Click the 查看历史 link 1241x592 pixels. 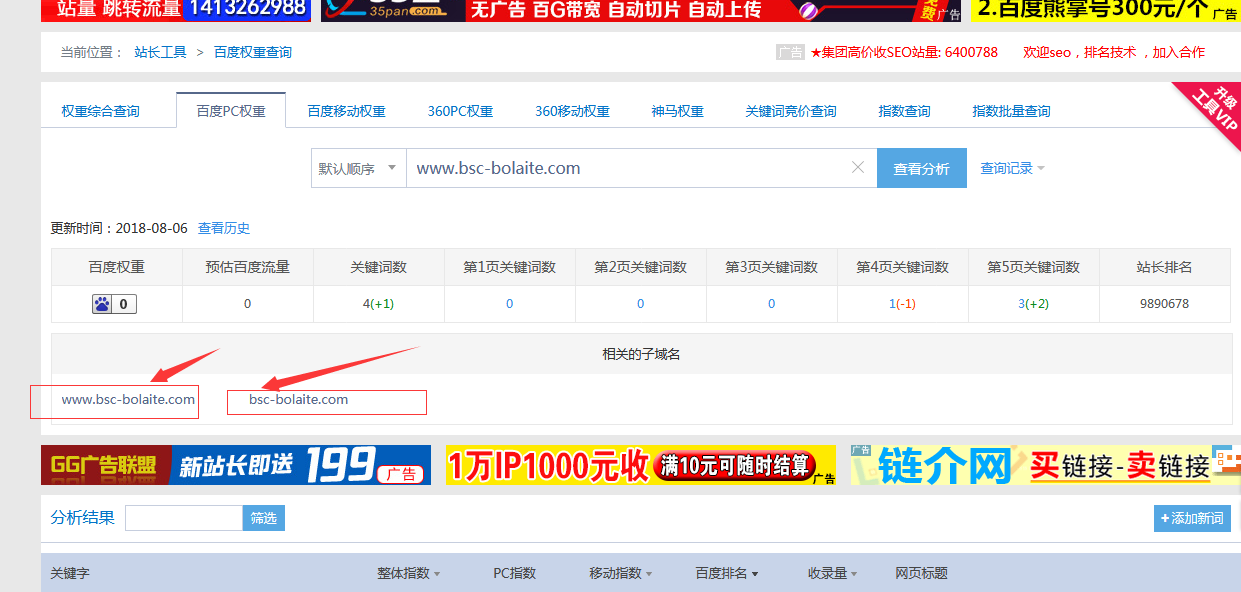coord(224,228)
